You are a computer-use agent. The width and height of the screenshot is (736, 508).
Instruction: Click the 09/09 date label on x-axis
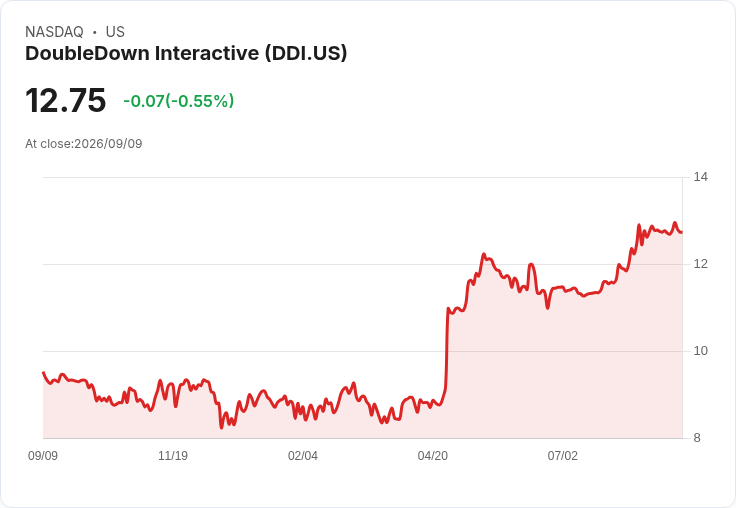tap(43, 455)
